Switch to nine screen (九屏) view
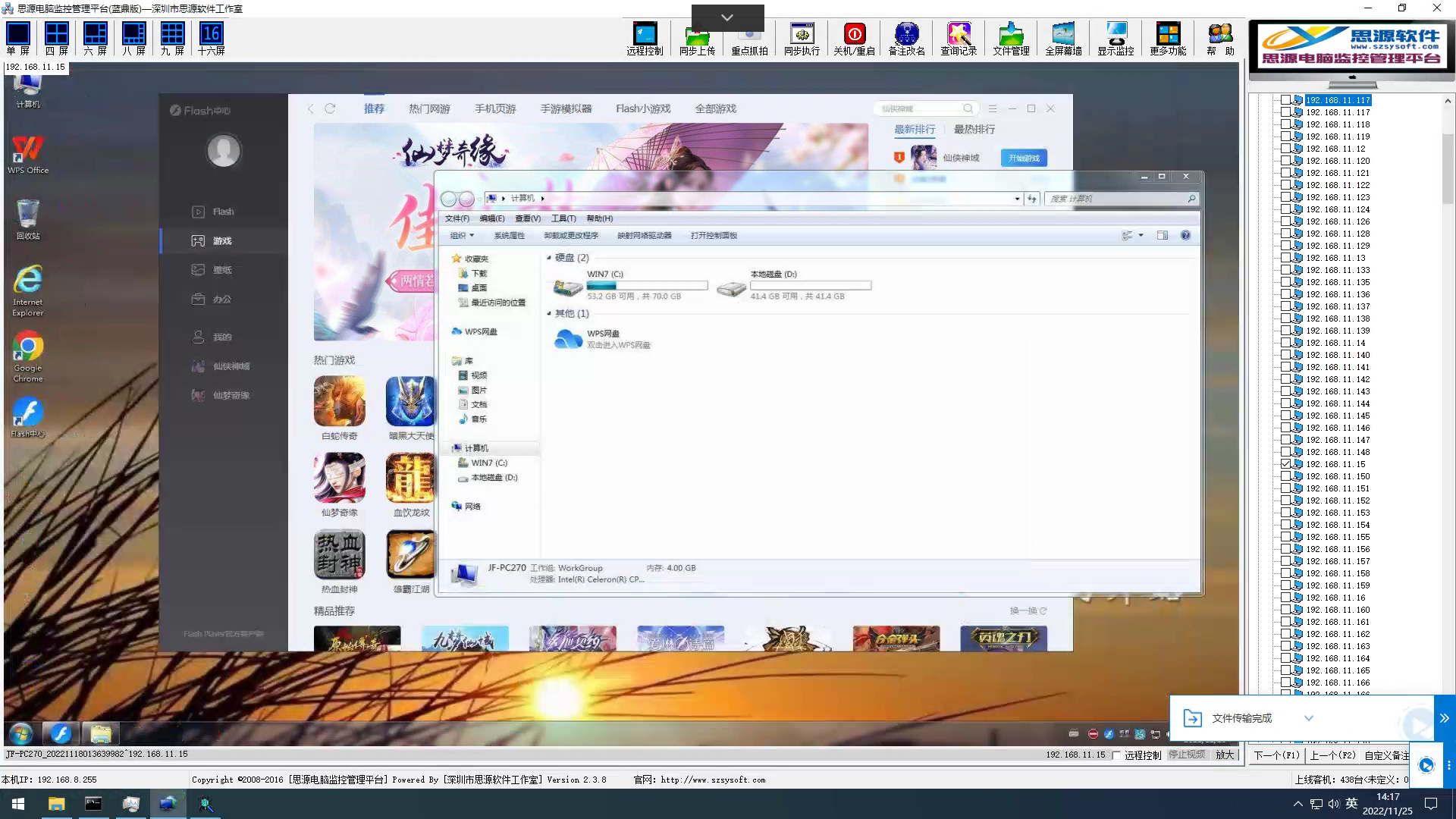The height and width of the screenshot is (819, 1456). click(x=172, y=39)
